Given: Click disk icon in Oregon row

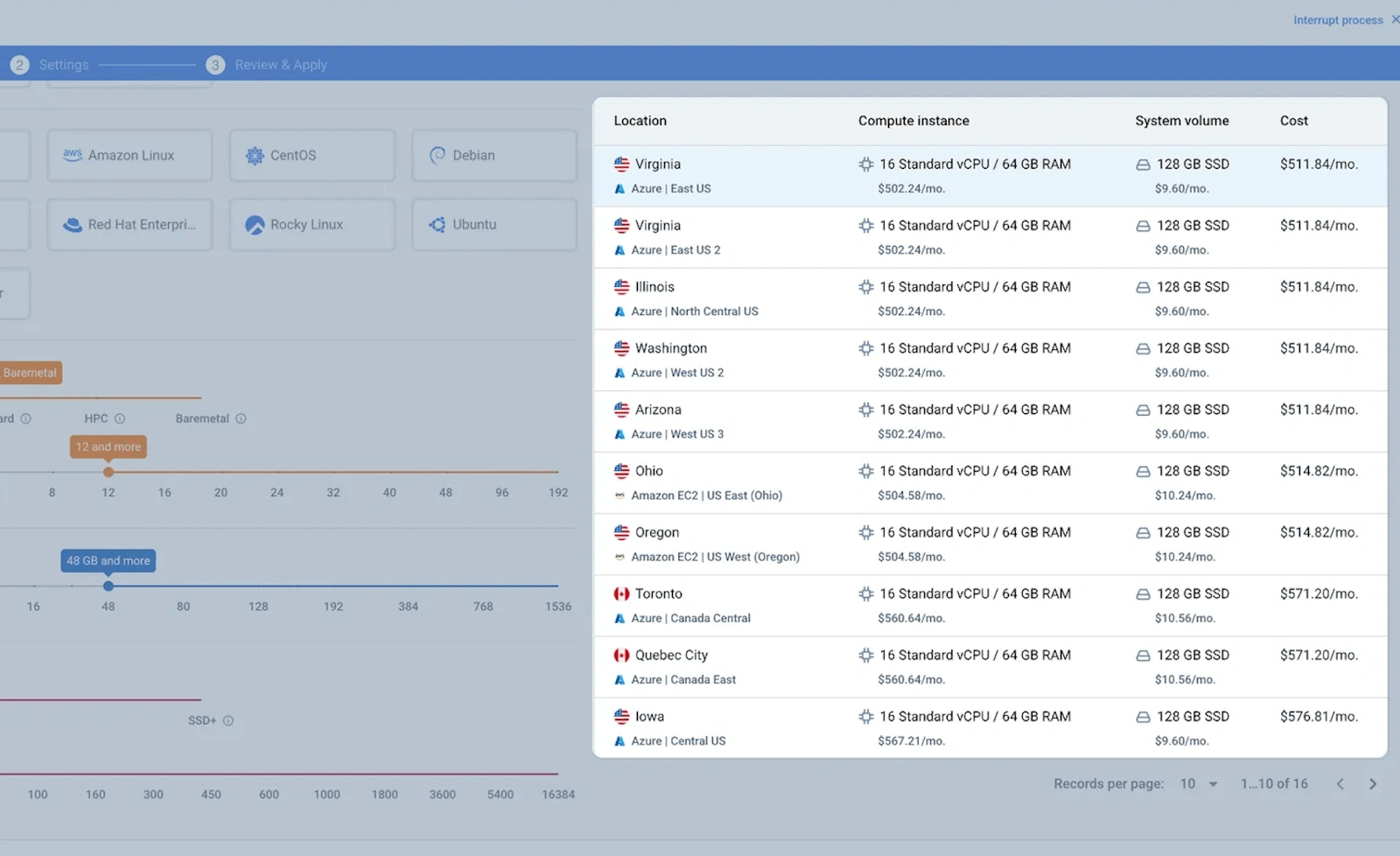Looking at the screenshot, I should point(1143,532).
